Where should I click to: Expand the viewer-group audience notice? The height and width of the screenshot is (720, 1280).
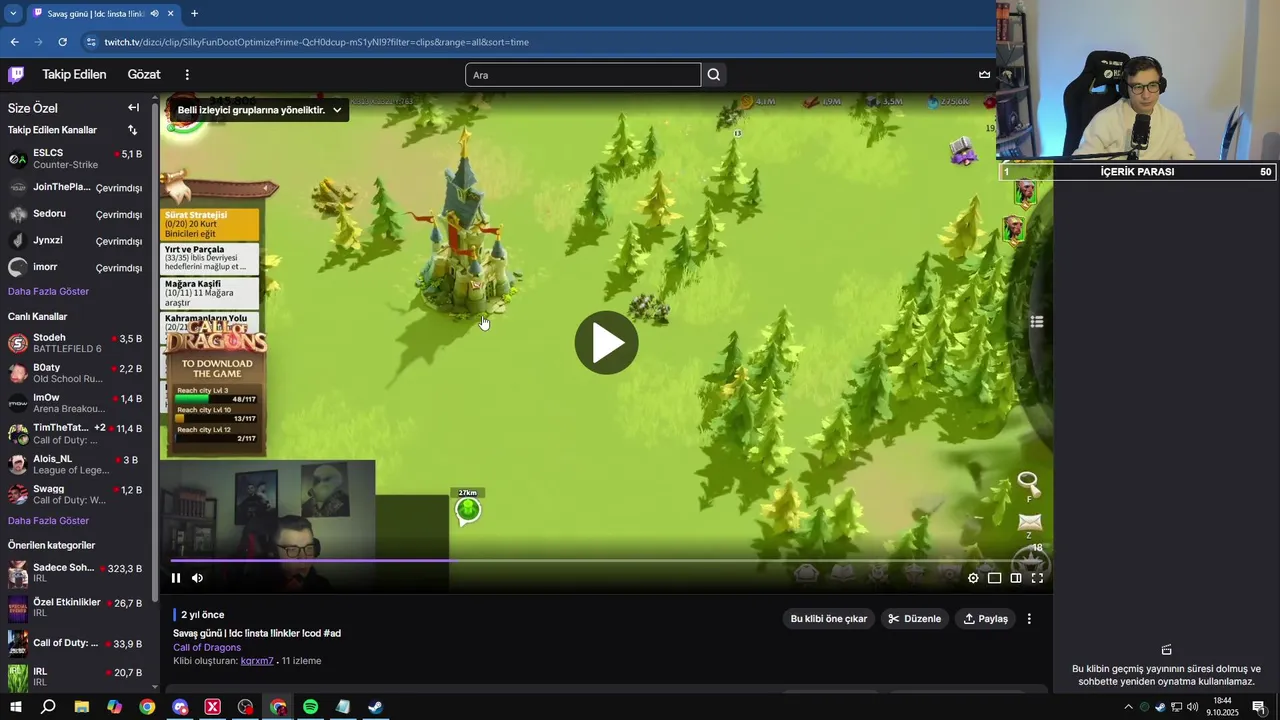click(259, 110)
